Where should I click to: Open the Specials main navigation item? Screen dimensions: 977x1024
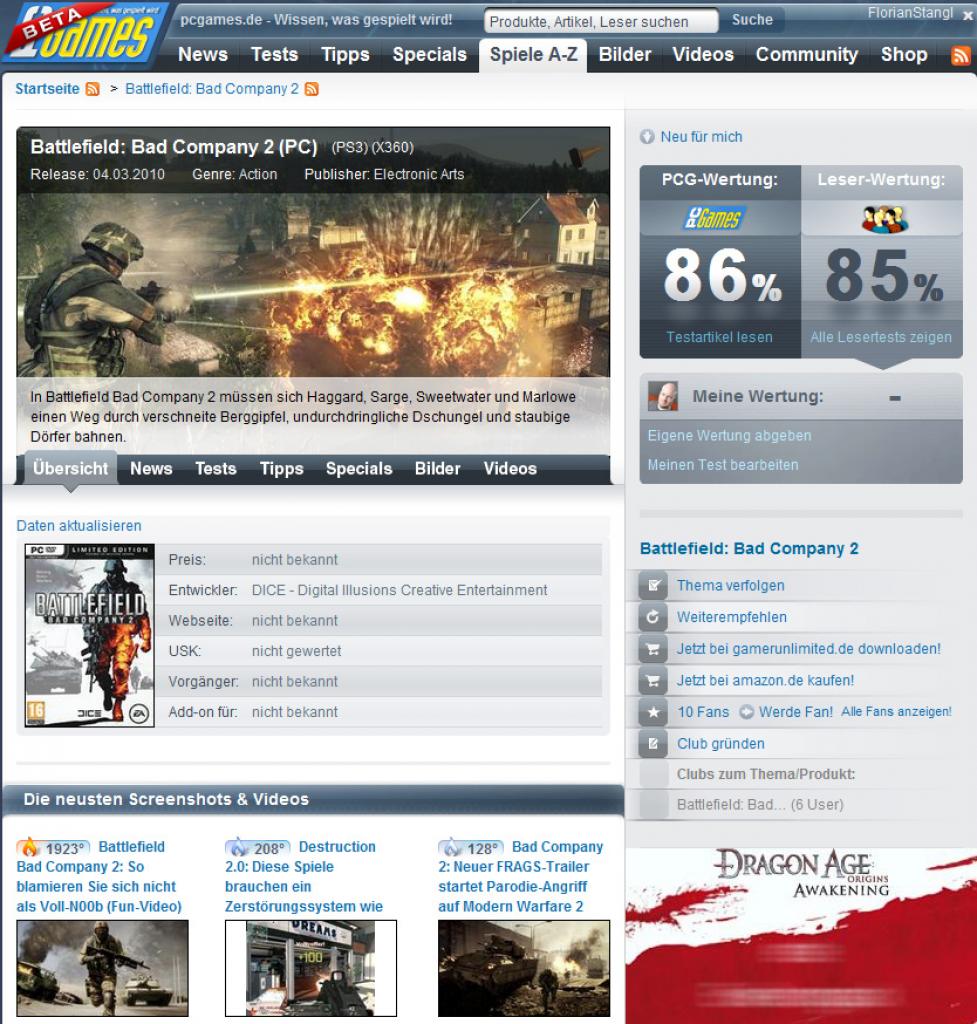click(x=429, y=55)
